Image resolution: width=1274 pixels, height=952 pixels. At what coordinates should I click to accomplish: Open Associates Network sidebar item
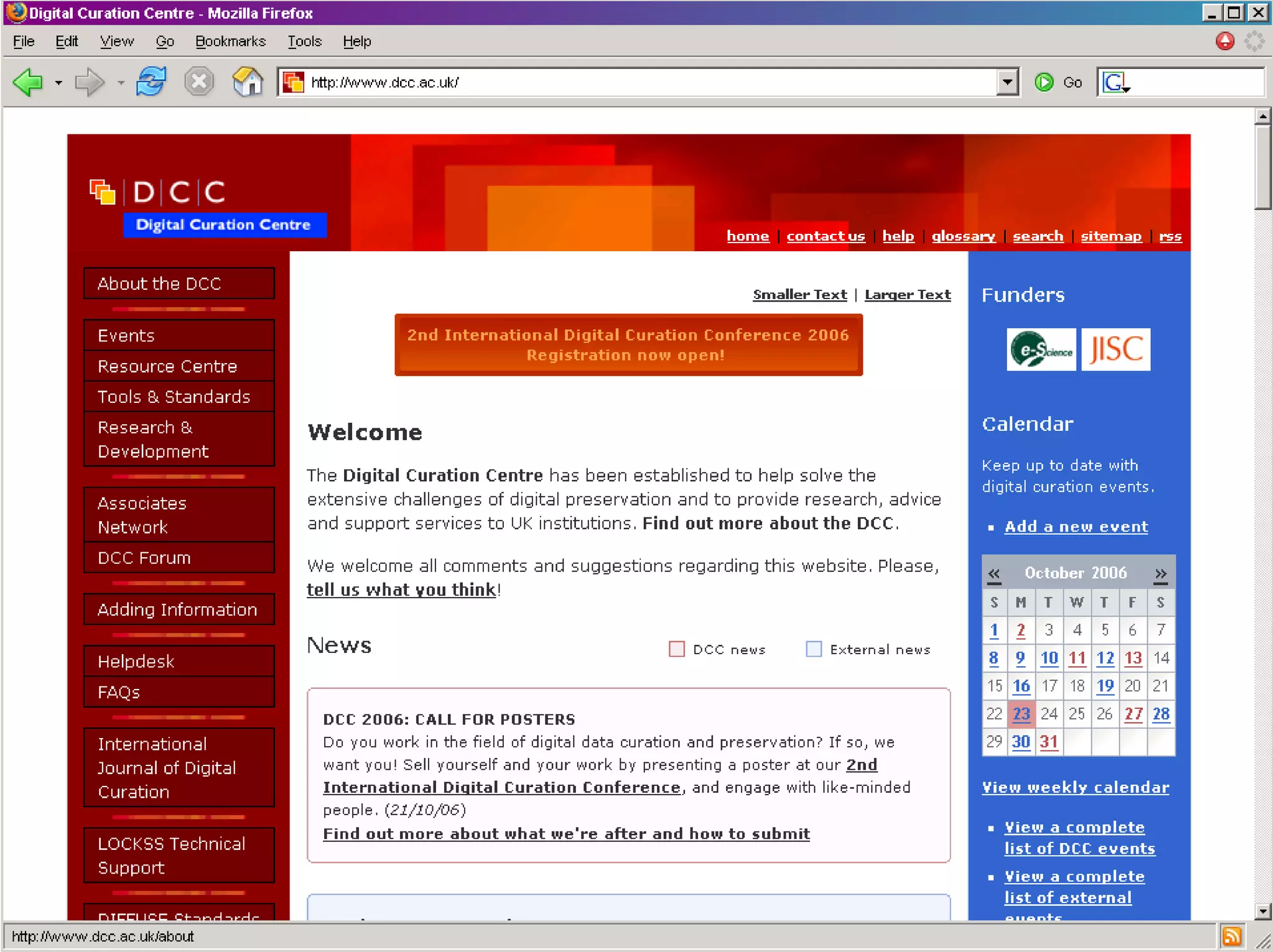pos(179,515)
